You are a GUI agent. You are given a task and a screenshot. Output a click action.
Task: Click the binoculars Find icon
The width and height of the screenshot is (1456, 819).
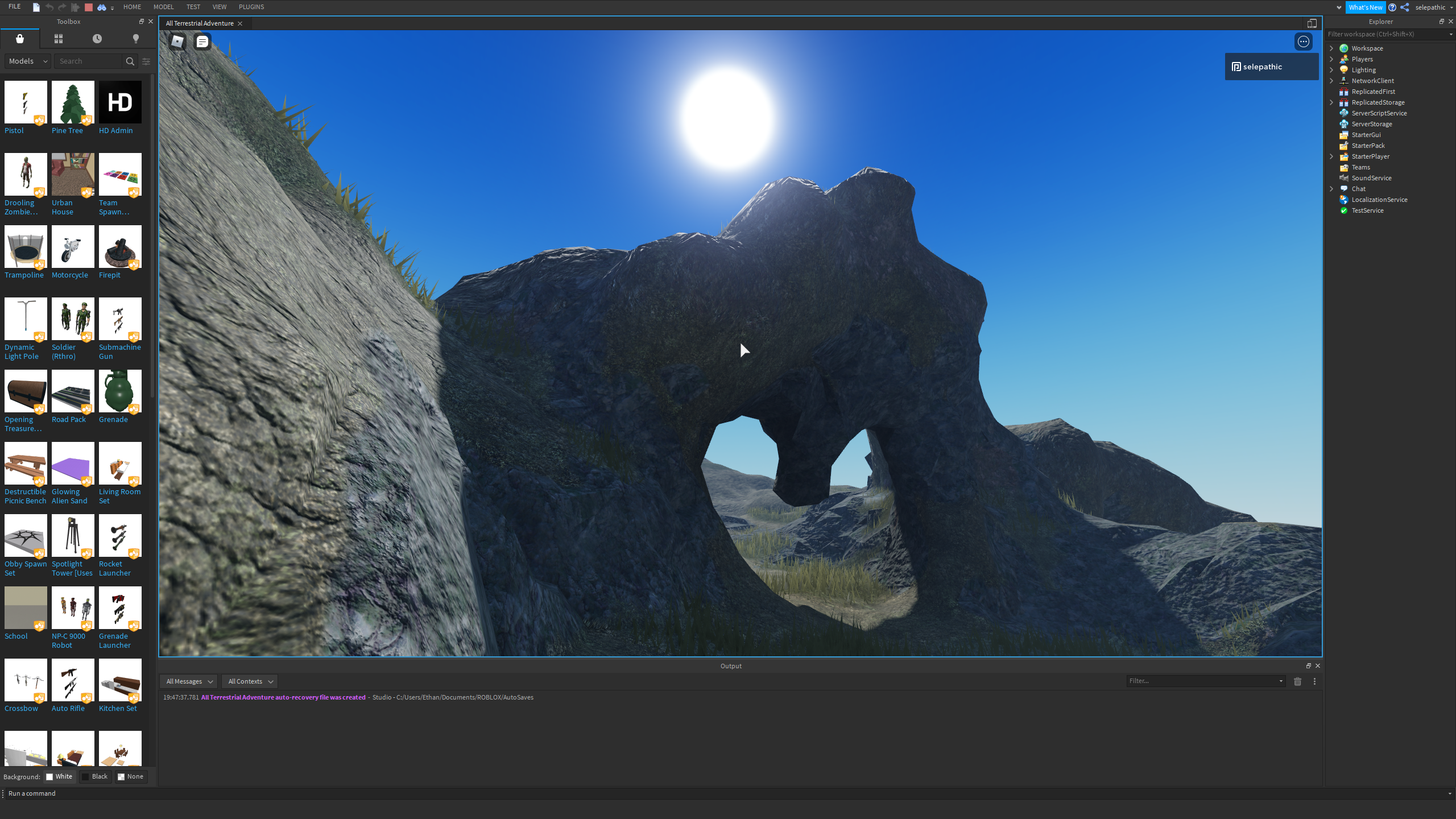(x=102, y=7)
